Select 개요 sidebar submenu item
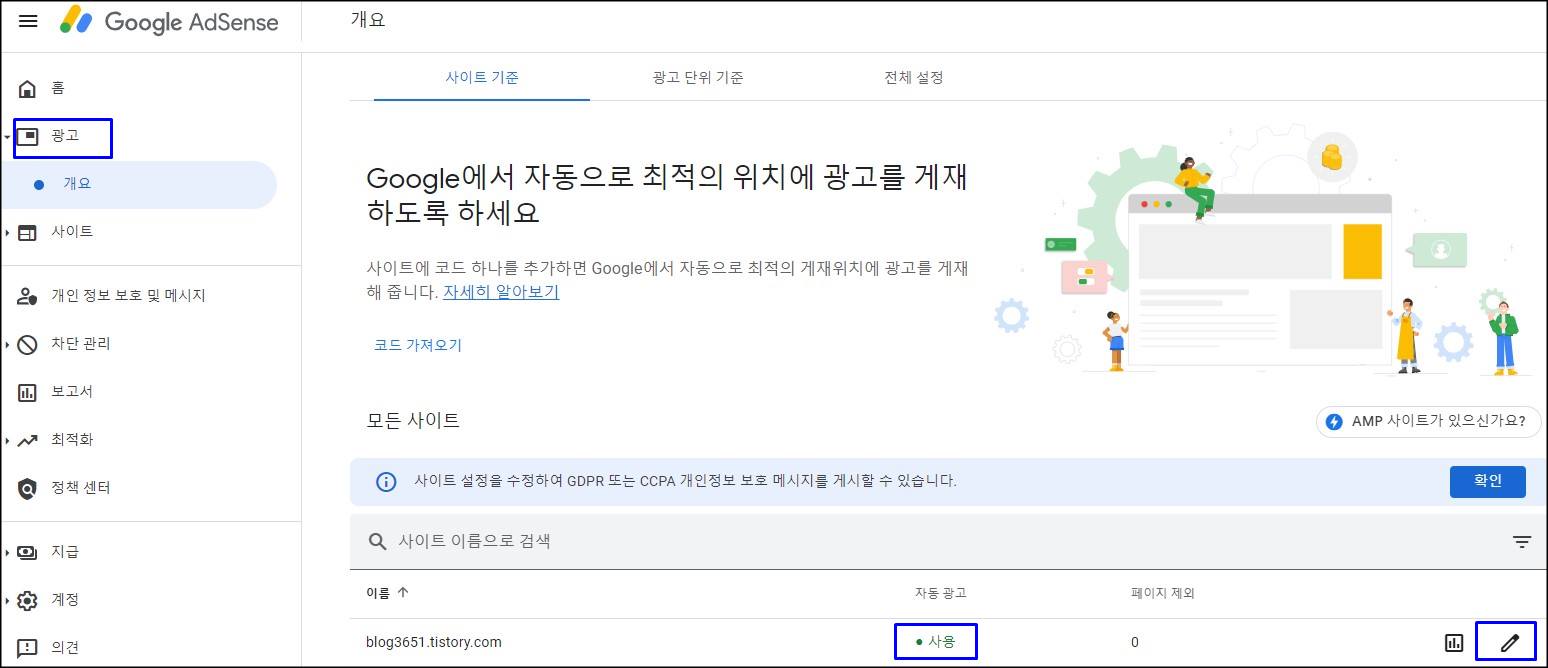 coord(138,185)
